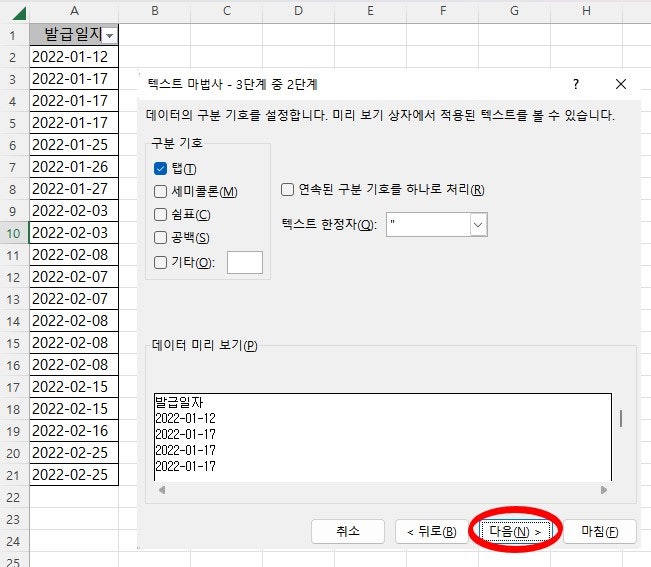The image size is (651, 567).
Task: Click the 기타 custom delimiter text box
Action: (245, 262)
